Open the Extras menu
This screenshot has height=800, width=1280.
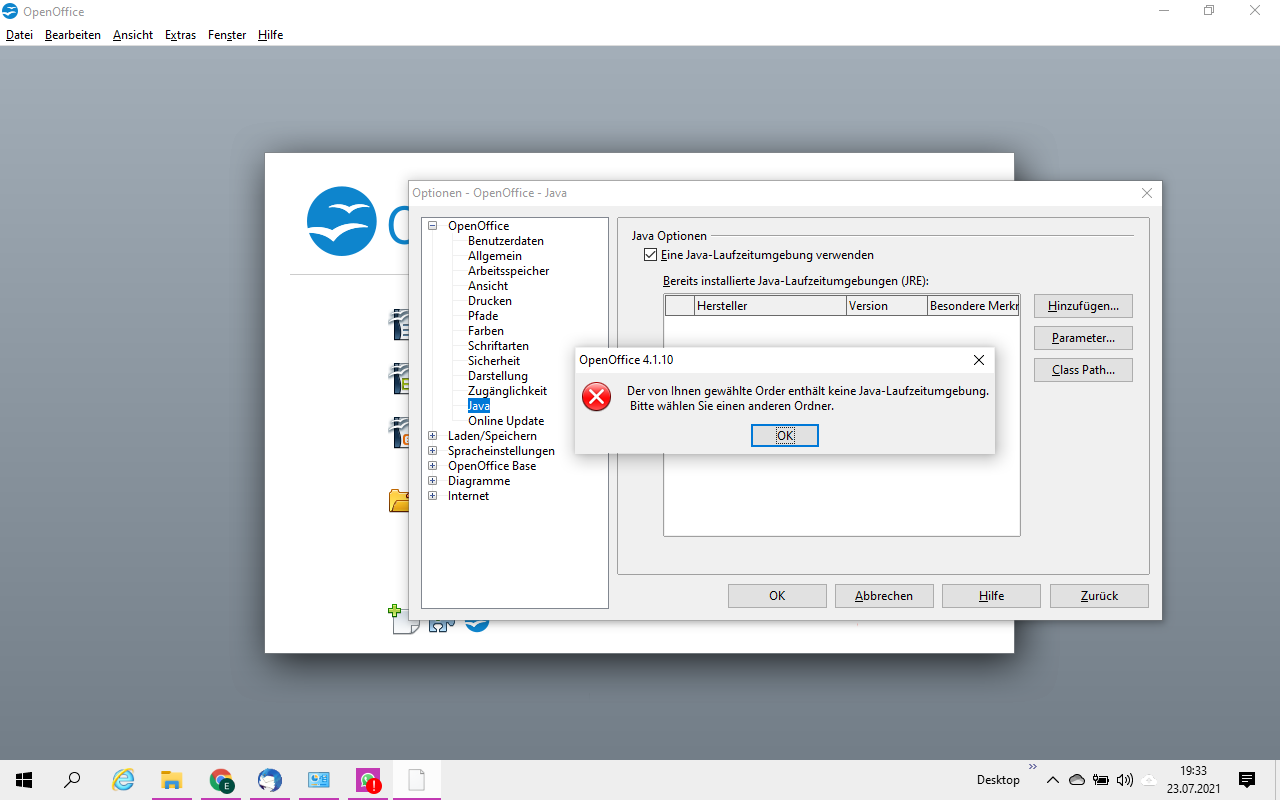click(180, 35)
